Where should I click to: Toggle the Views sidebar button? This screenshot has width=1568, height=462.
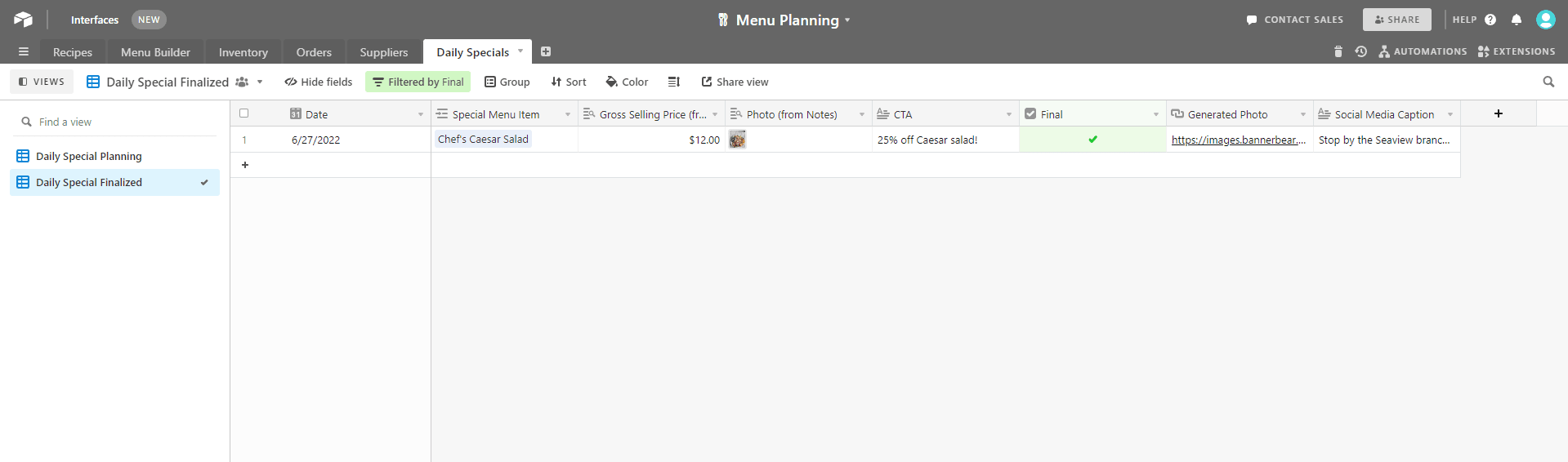(42, 82)
